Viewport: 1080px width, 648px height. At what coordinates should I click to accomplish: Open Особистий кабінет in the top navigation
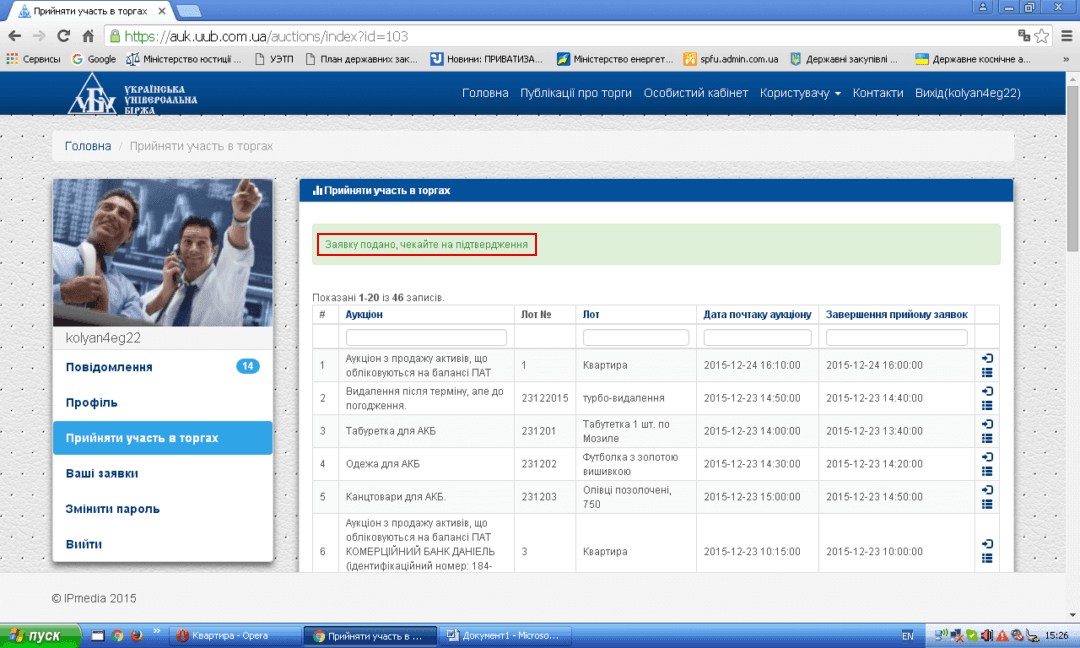[x=695, y=93]
